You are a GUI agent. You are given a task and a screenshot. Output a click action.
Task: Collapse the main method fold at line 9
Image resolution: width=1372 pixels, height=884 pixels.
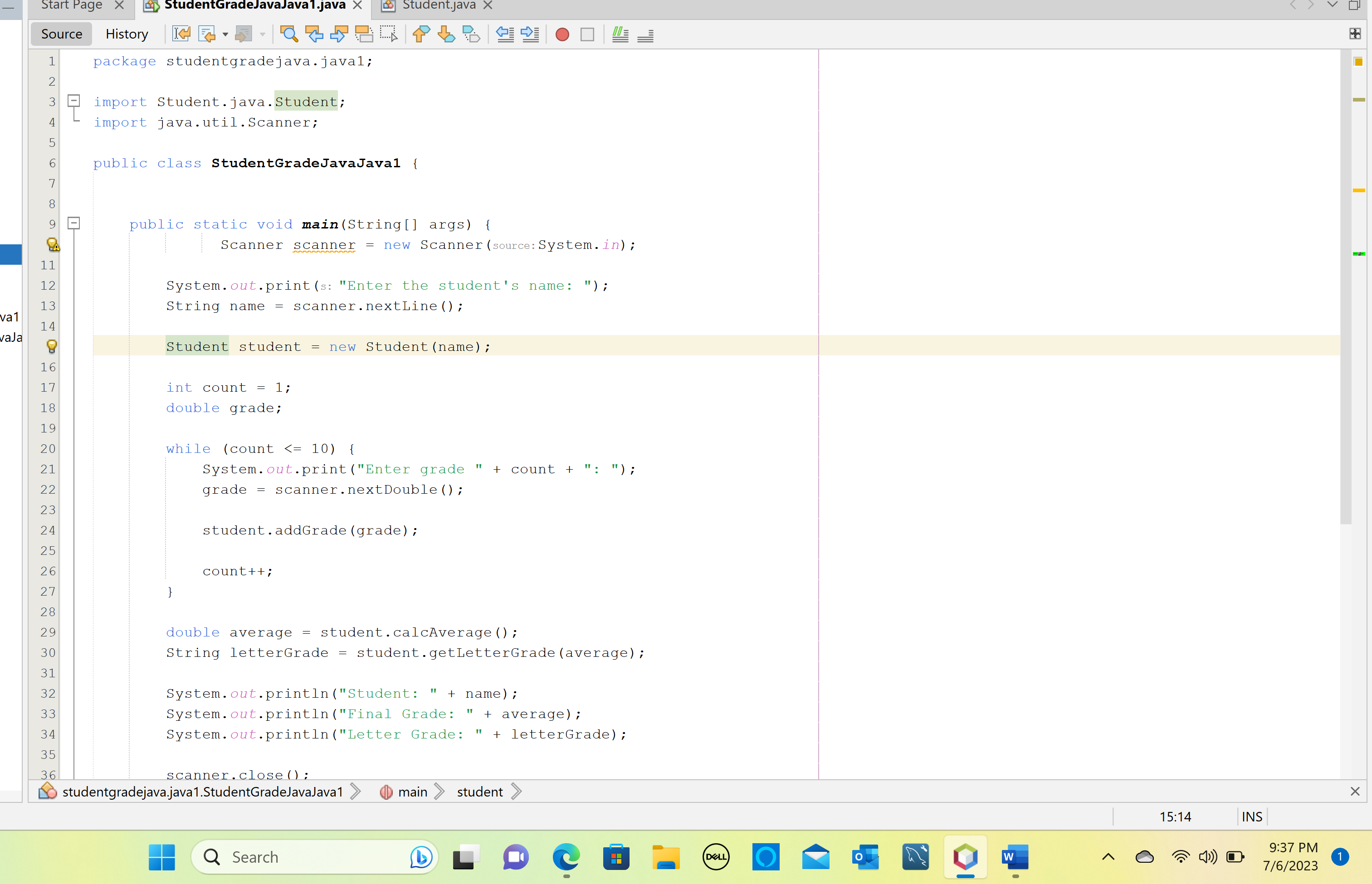74,223
